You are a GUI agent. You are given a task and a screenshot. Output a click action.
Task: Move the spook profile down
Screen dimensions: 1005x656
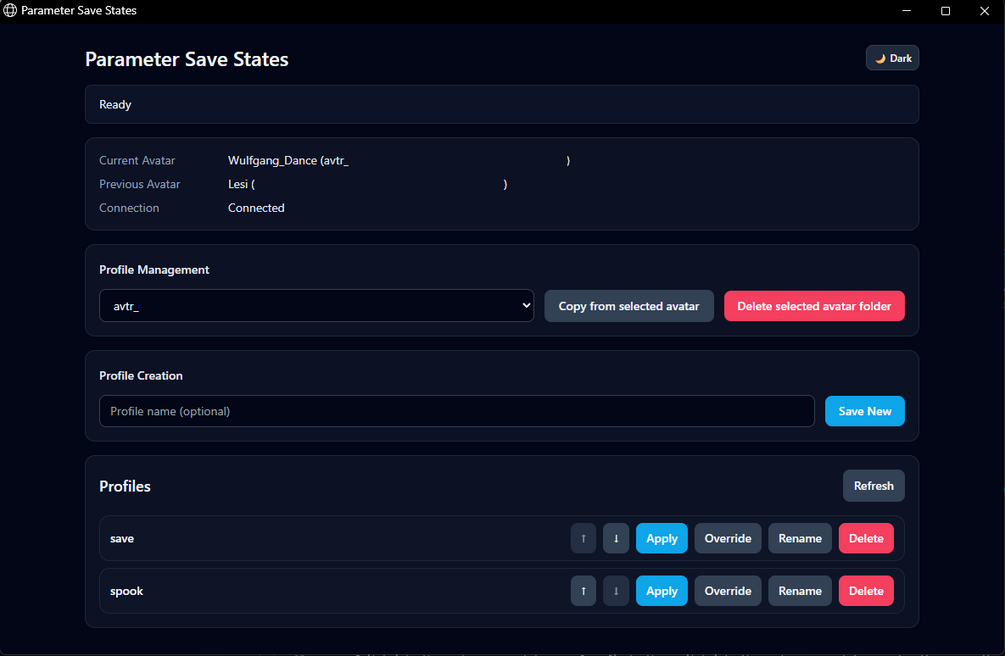point(616,591)
